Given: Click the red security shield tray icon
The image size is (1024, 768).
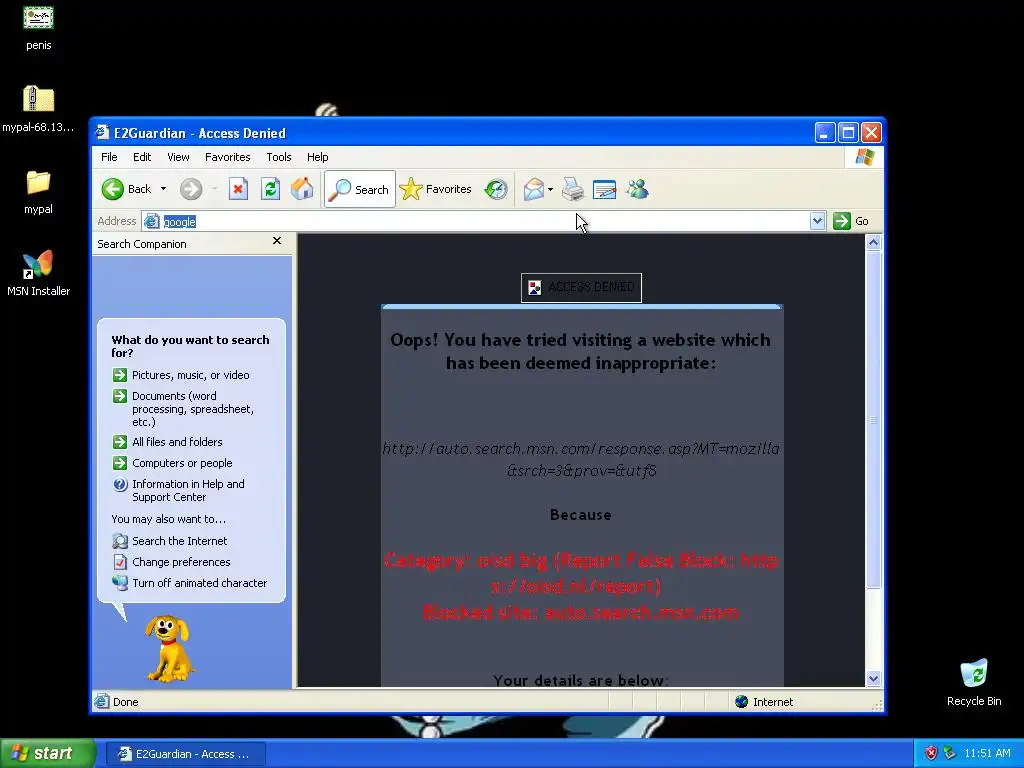Looking at the screenshot, I should pyautogui.click(x=931, y=753).
